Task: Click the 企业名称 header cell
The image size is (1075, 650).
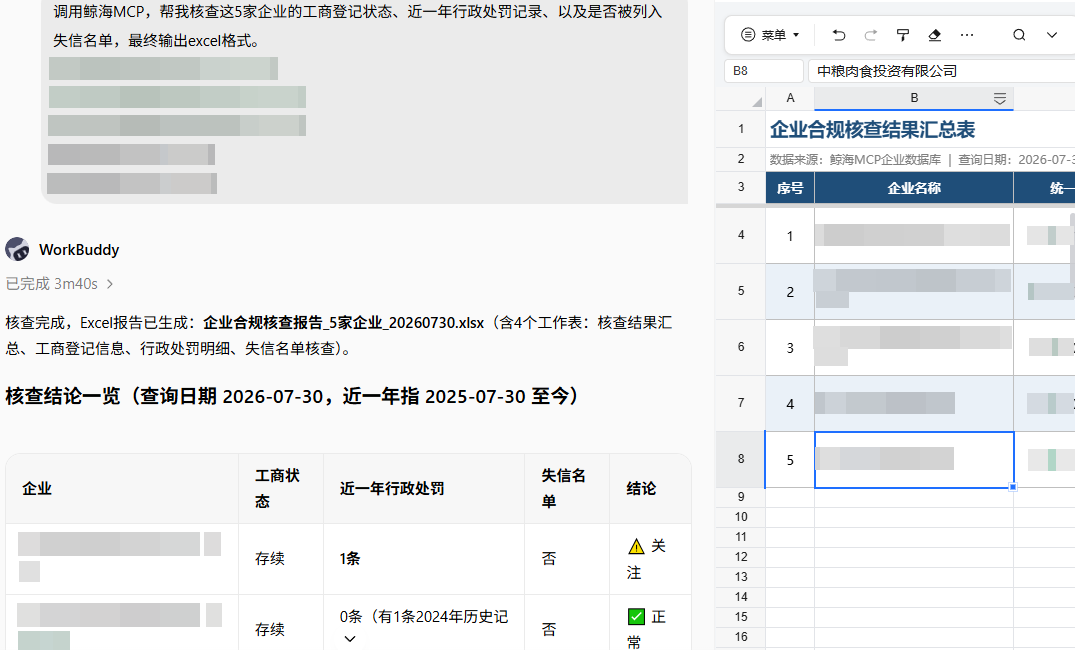Action: (914, 188)
